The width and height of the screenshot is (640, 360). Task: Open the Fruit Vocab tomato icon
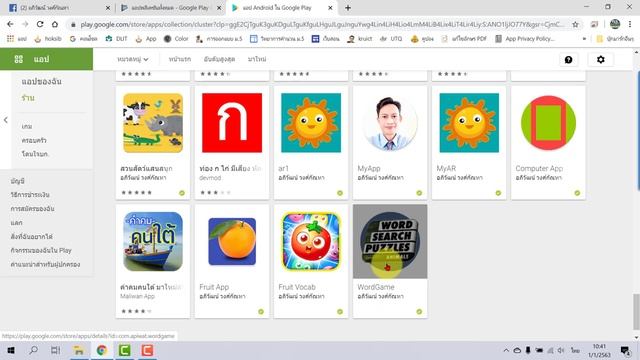[311, 241]
